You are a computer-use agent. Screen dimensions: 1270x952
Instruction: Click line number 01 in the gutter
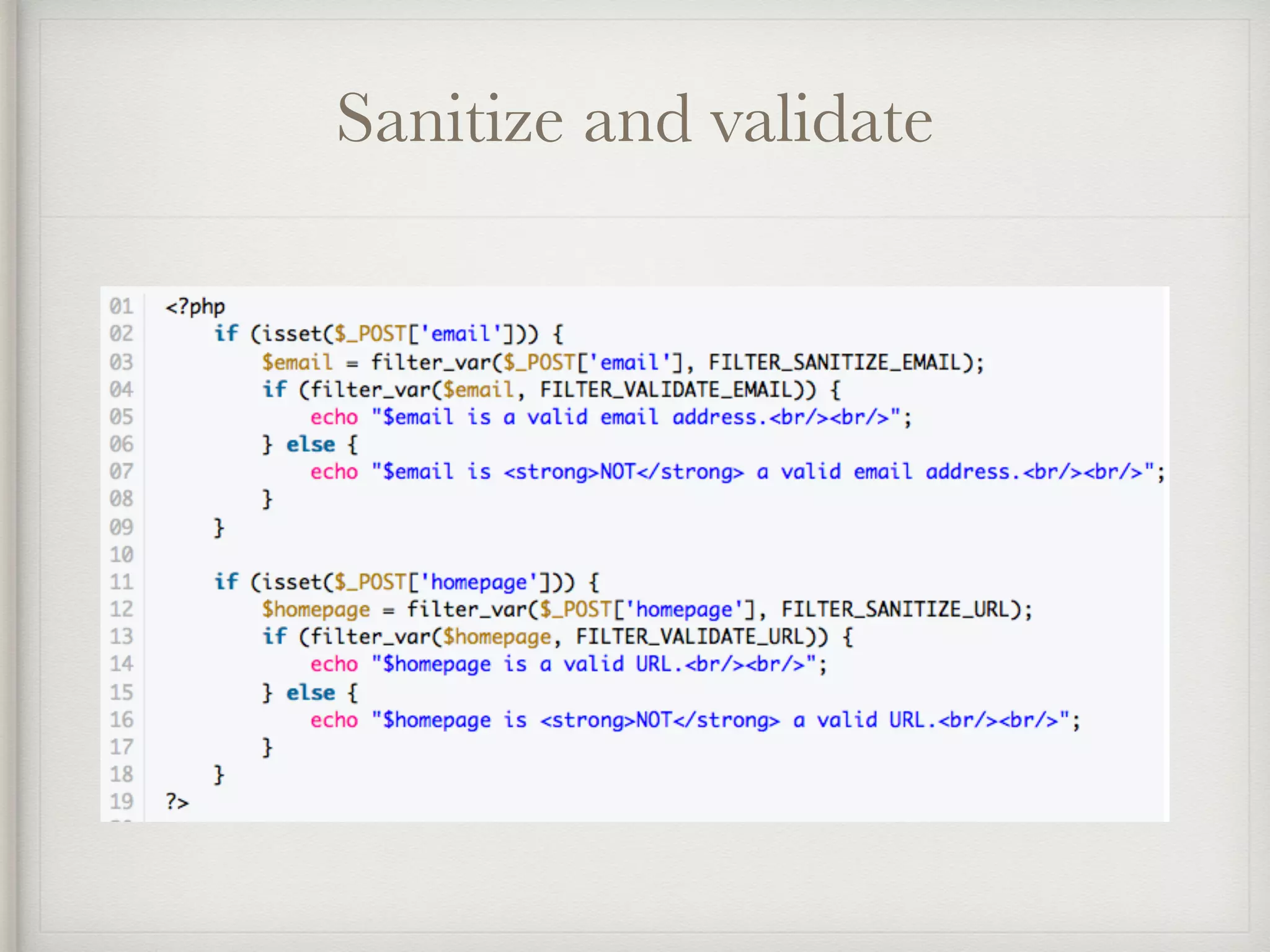122,306
